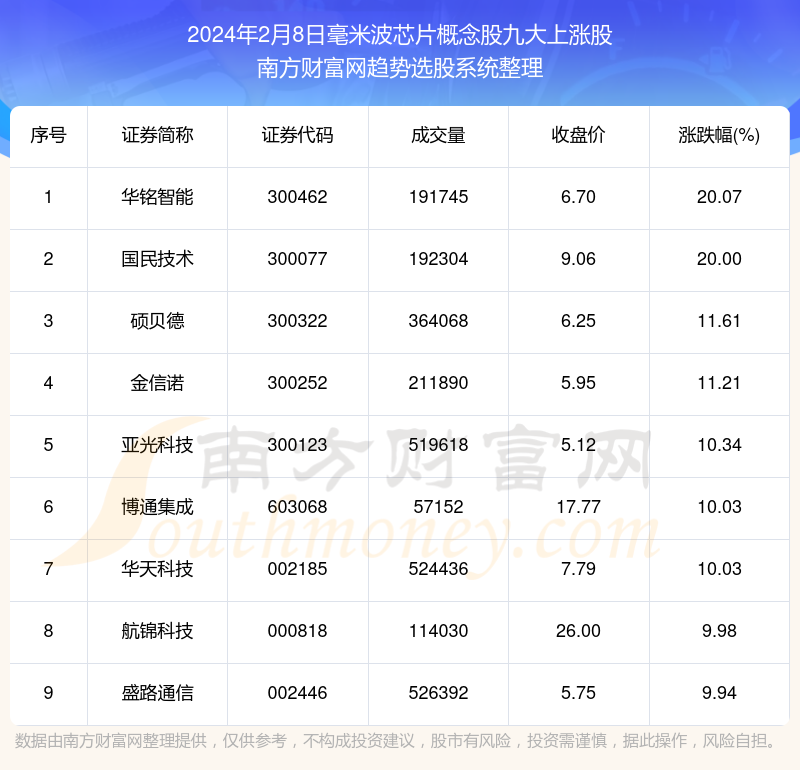
Task: Click closing price 7.79
Action: click(579, 569)
